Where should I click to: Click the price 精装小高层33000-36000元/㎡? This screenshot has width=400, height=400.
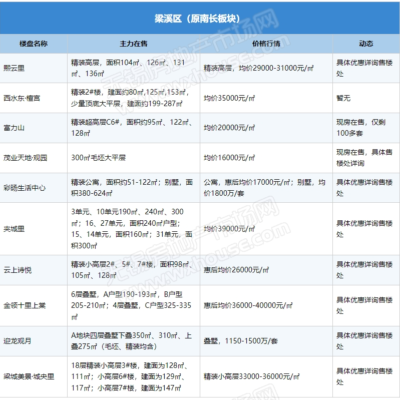(x=252, y=377)
